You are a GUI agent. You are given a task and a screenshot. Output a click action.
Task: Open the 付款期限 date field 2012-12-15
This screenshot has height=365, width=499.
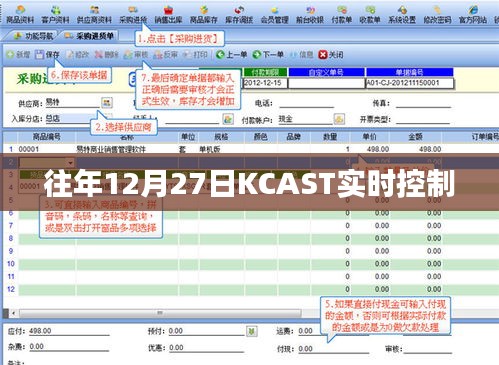coord(265,83)
